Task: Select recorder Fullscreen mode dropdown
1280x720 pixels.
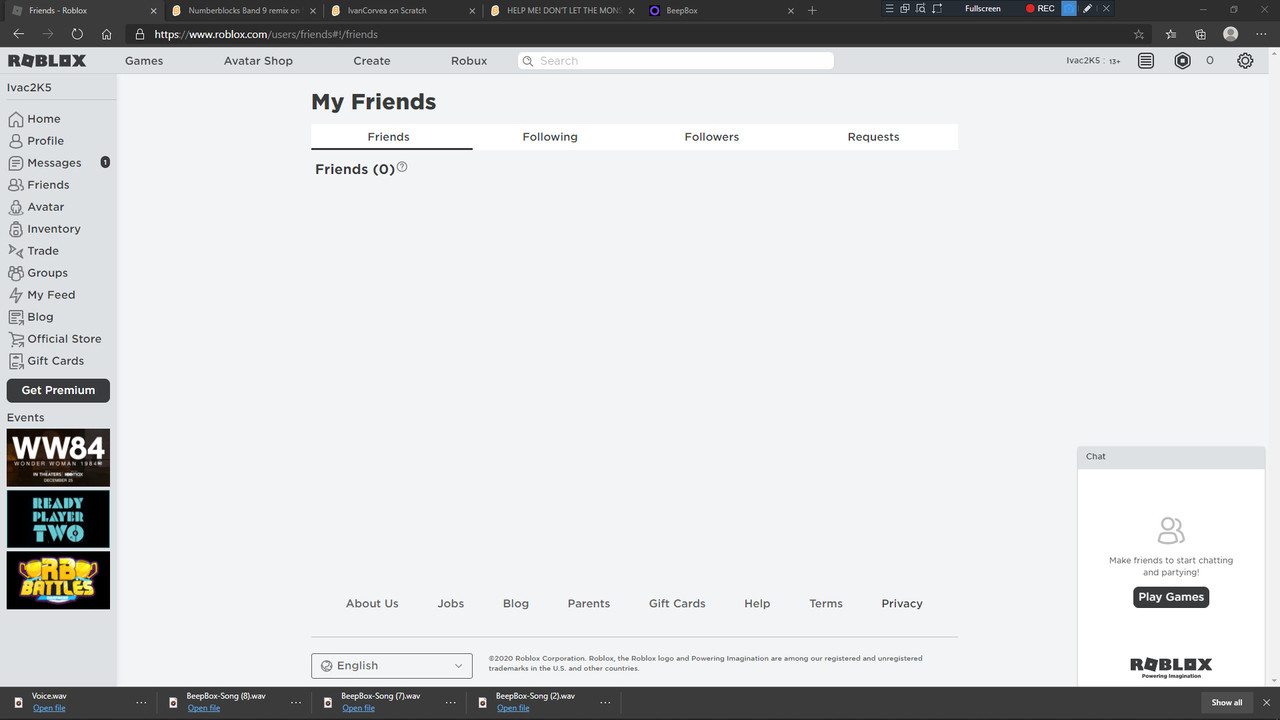Action: coord(982,9)
